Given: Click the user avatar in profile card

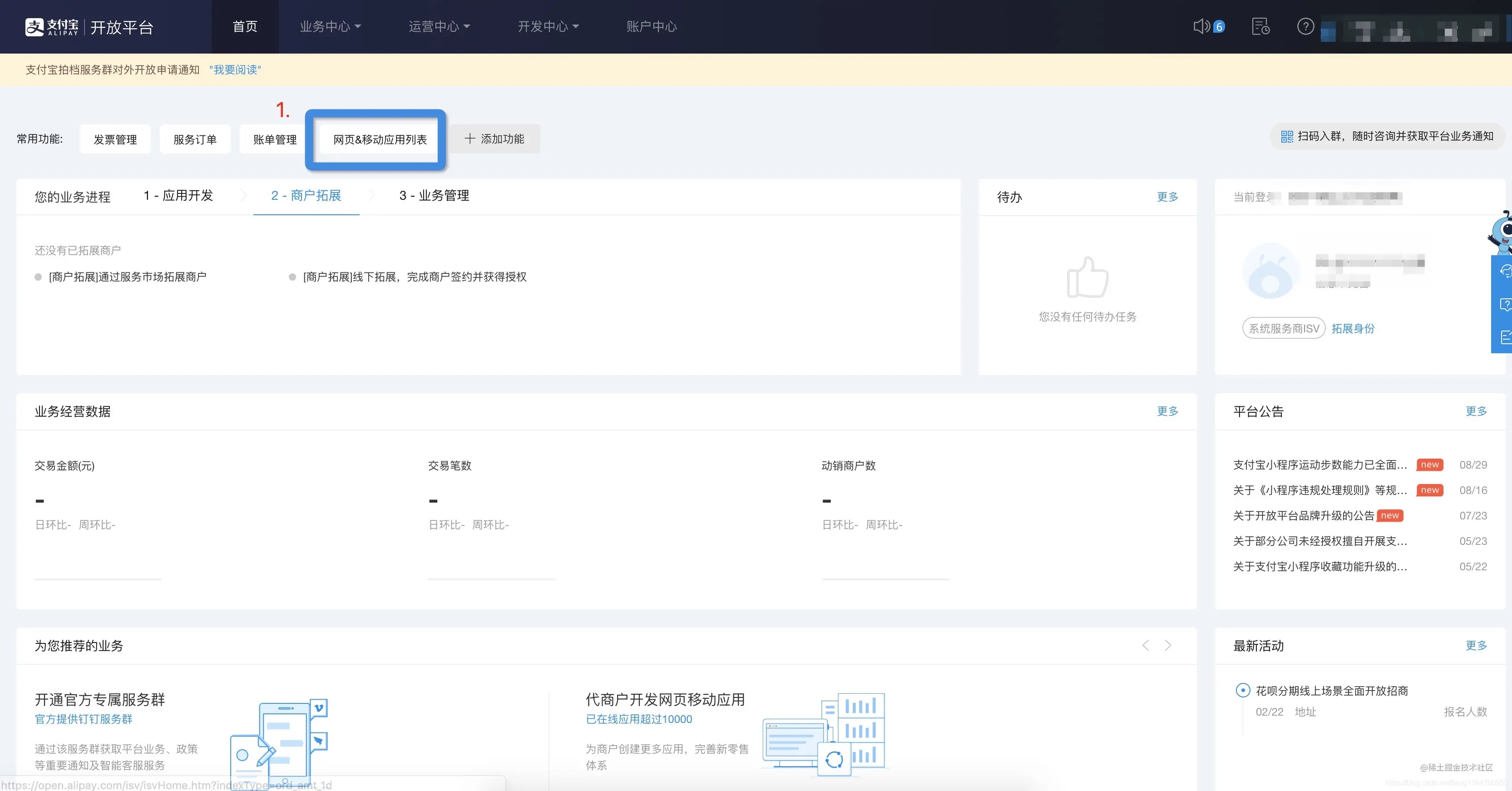Looking at the screenshot, I should coord(1270,271).
